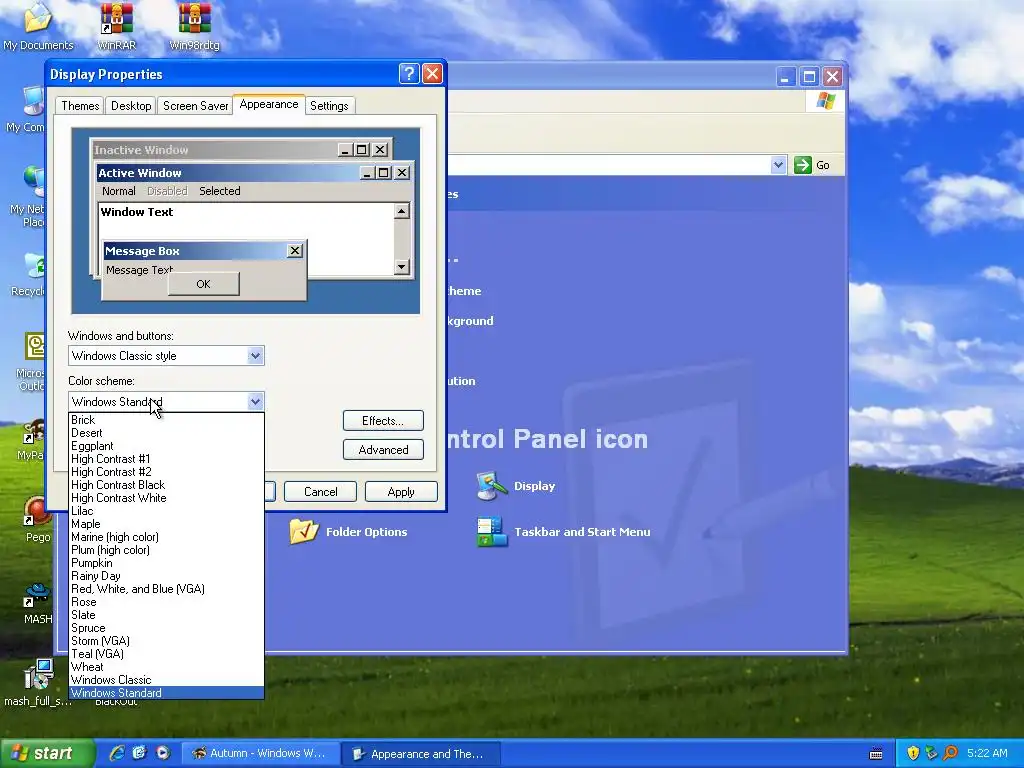Choose the Lilac color scheme
The image size is (1024, 768).
click(167, 511)
